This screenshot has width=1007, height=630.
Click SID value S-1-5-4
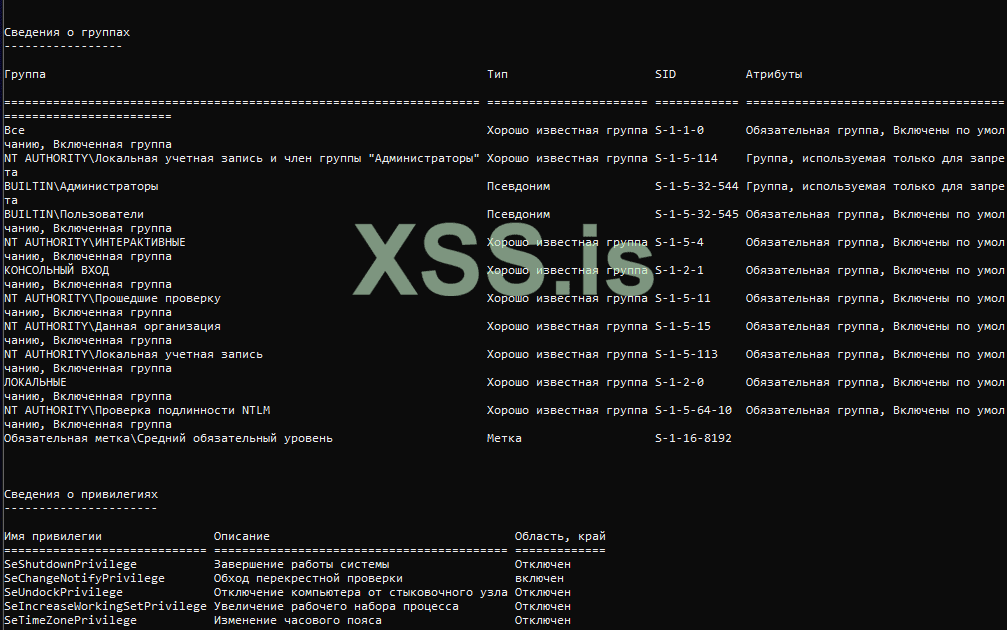pos(679,242)
